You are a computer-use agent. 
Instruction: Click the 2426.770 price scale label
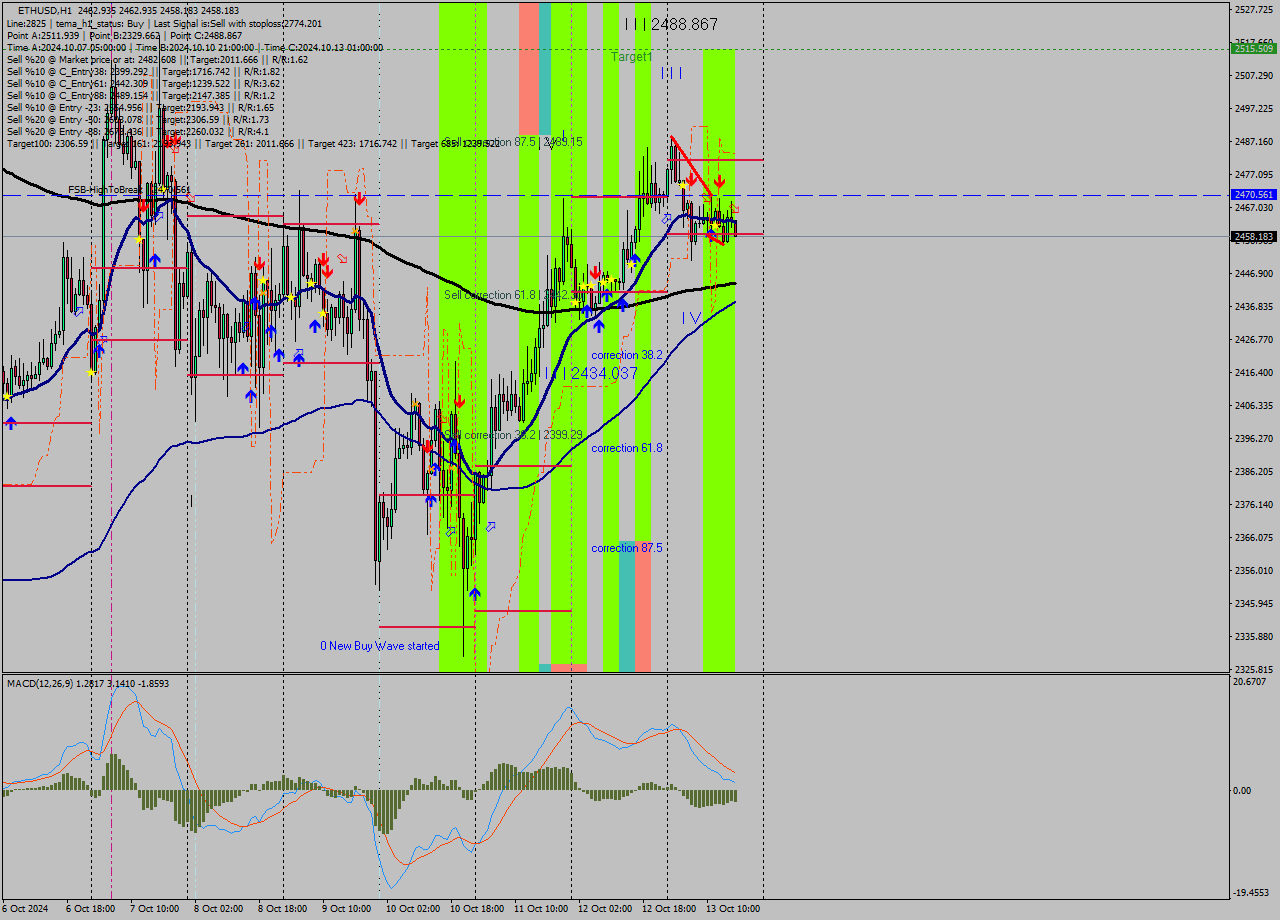pyautogui.click(x=1254, y=340)
